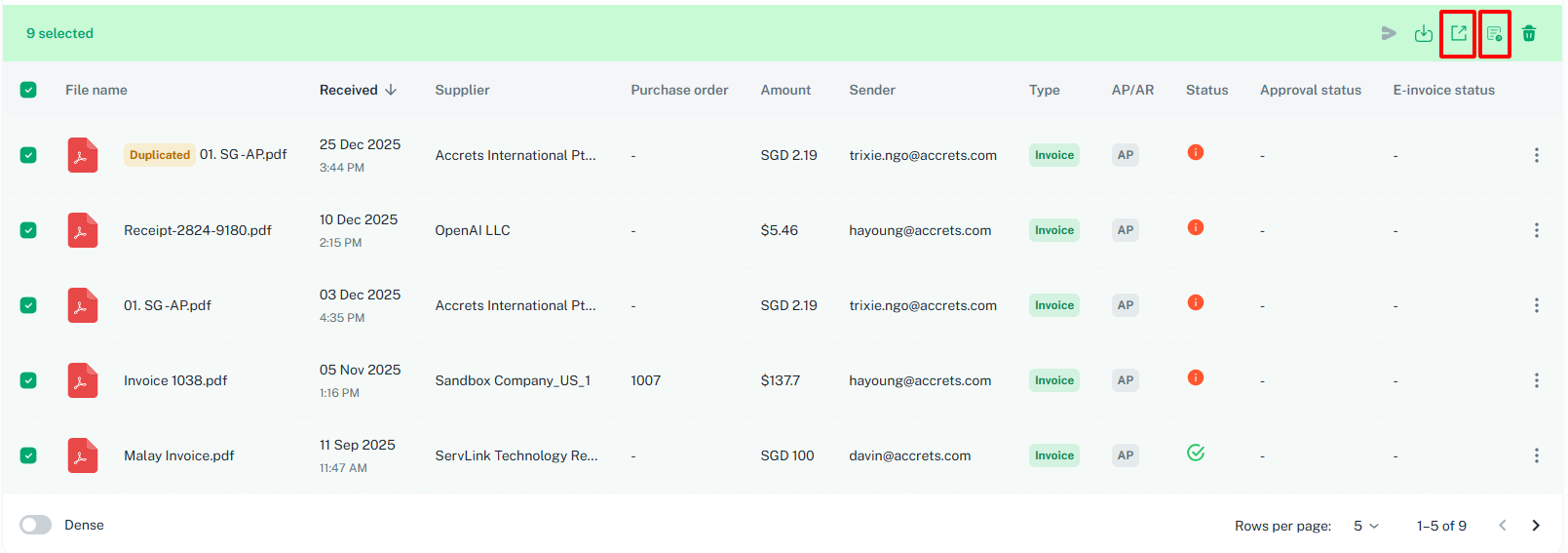Open three-dot menu for Receipt-2824-9180.pdf

(x=1536, y=230)
